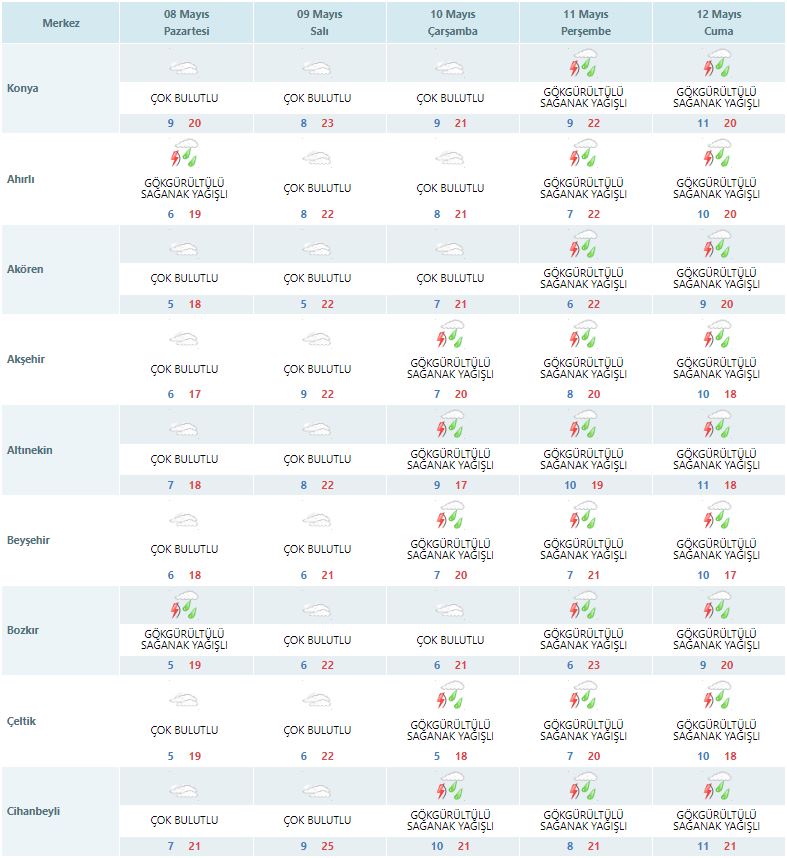Select the 08 Mayıs Pazartesi column header
Viewport: 787px width, 858px height.
[184, 23]
